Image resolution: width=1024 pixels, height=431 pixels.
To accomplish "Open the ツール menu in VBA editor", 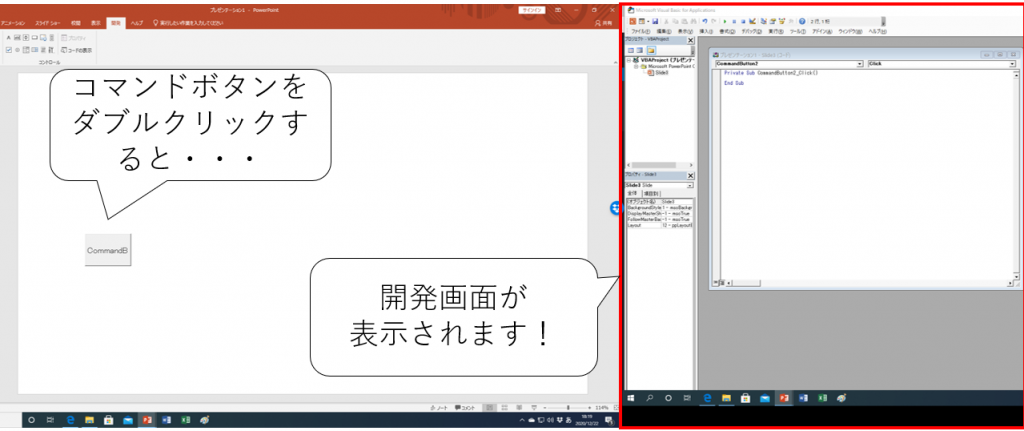I will (x=797, y=31).
